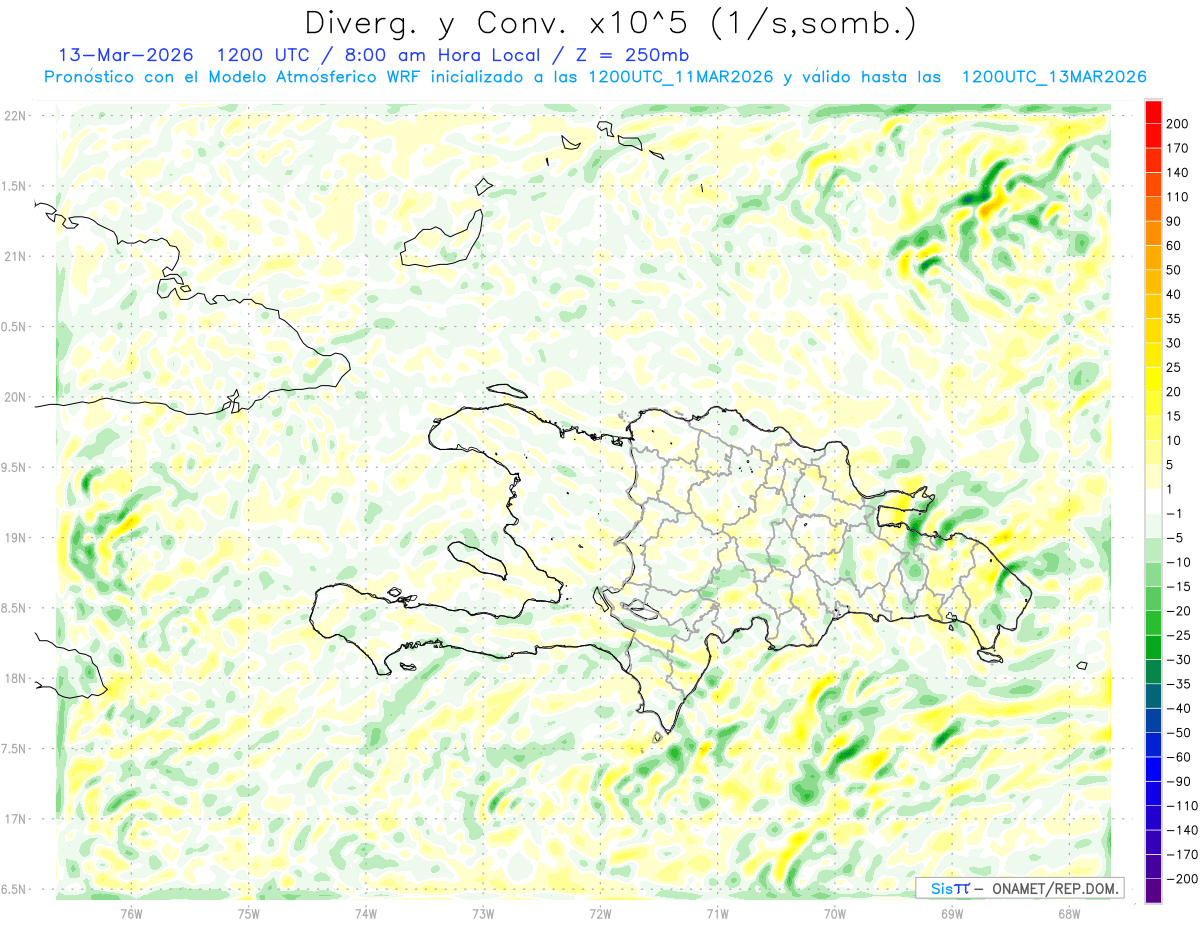Click the -170 value on color scale
The image size is (1200, 927).
pyautogui.click(x=1181, y=854)
